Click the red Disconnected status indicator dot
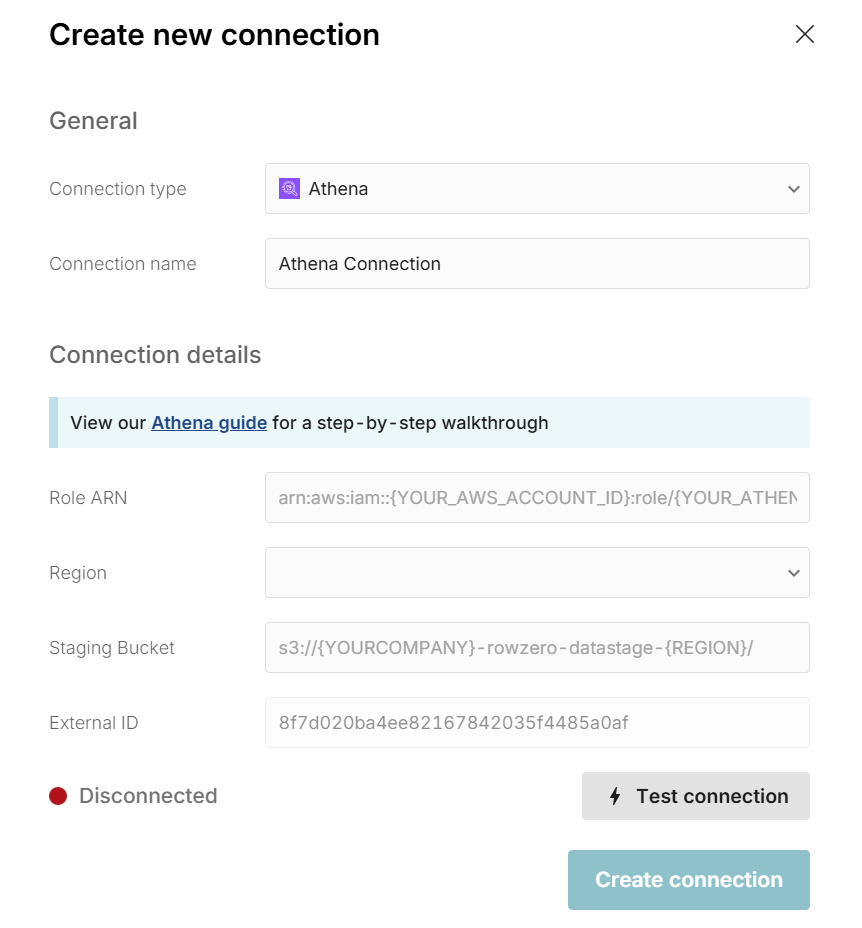 click(57, 795)
